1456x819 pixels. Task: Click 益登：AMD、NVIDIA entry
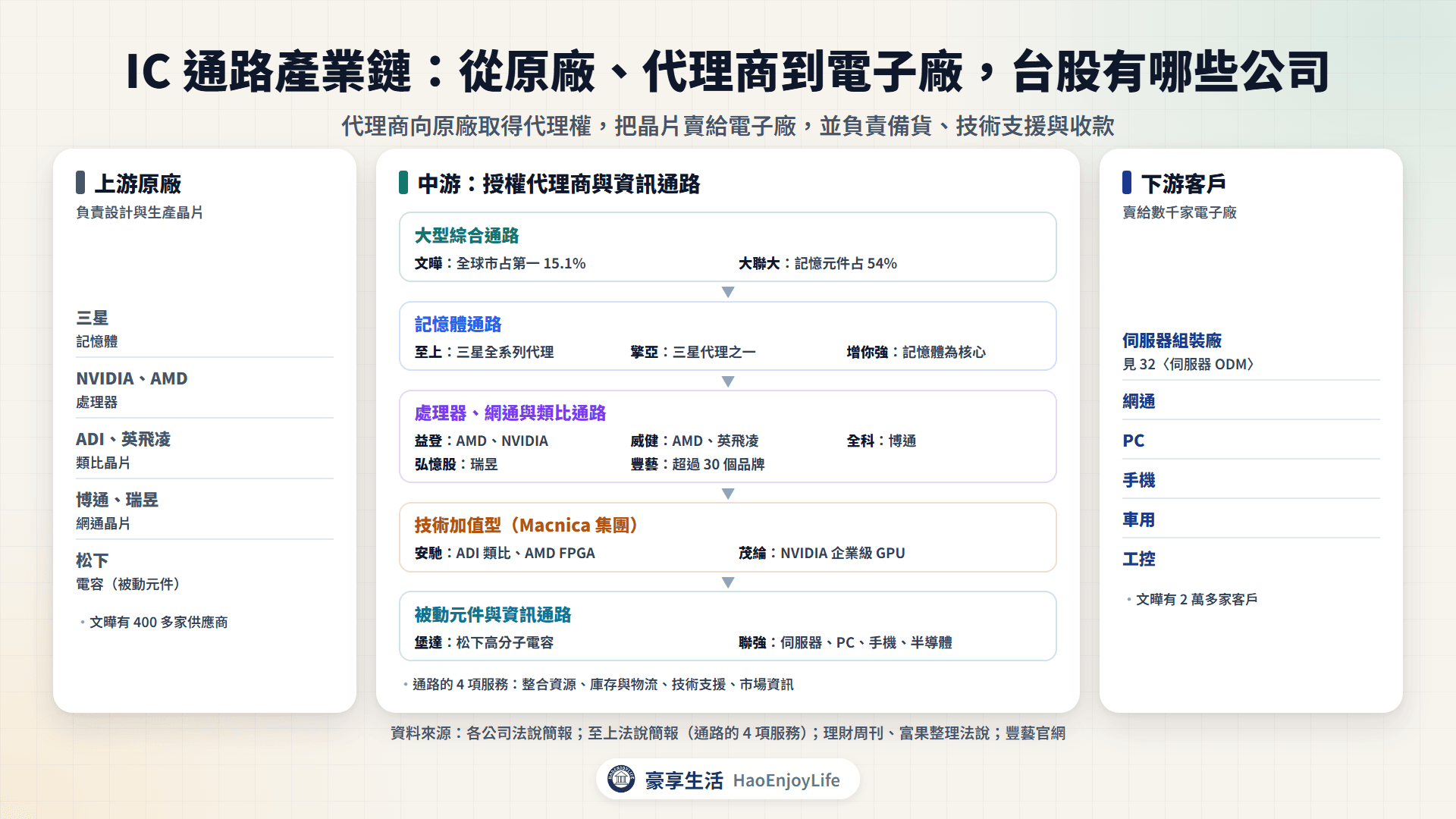pos(481,441)
